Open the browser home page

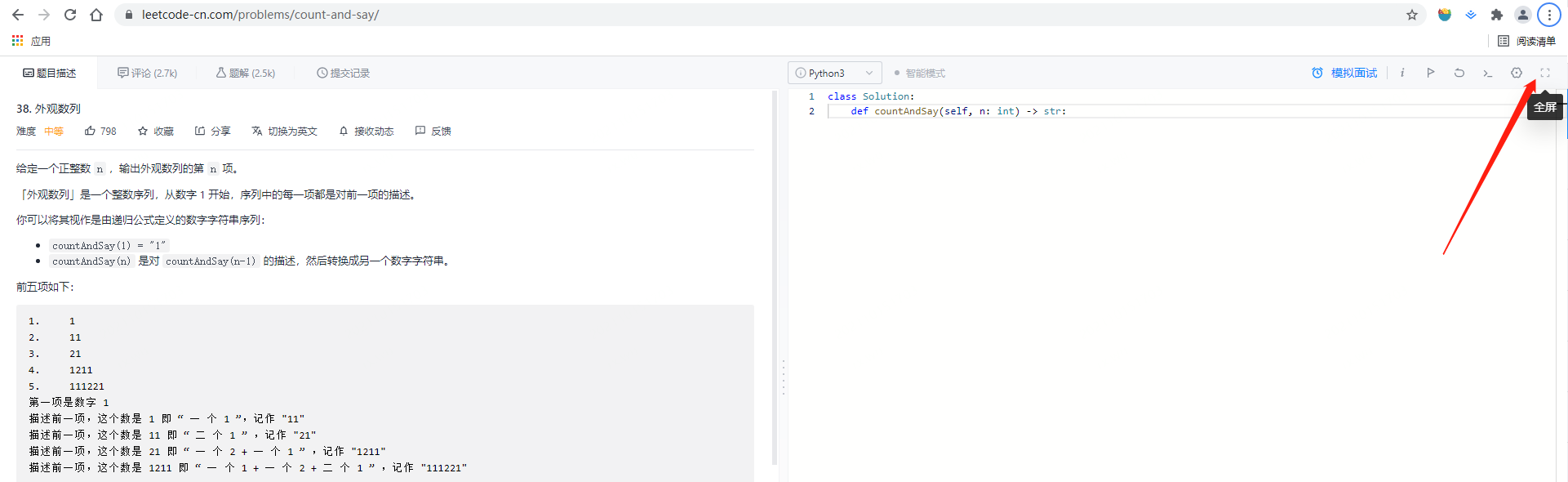click(x=96, y=15)
